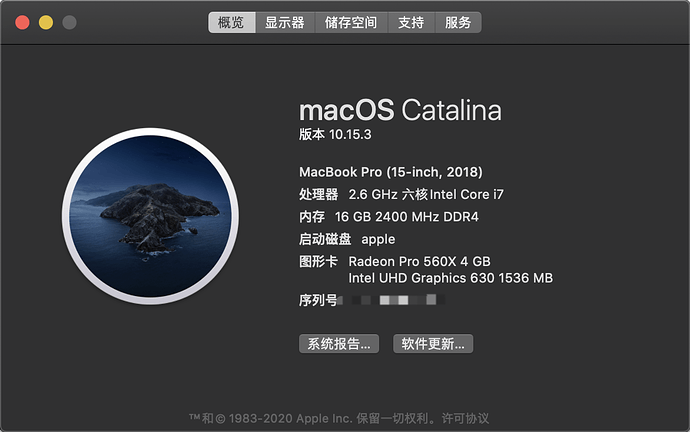The width and height of the screenshot is (690, 432).
Task: Click the Radeon Pro 560X 4 GB text
Action: pyautogui.click(x=419, y=261)
